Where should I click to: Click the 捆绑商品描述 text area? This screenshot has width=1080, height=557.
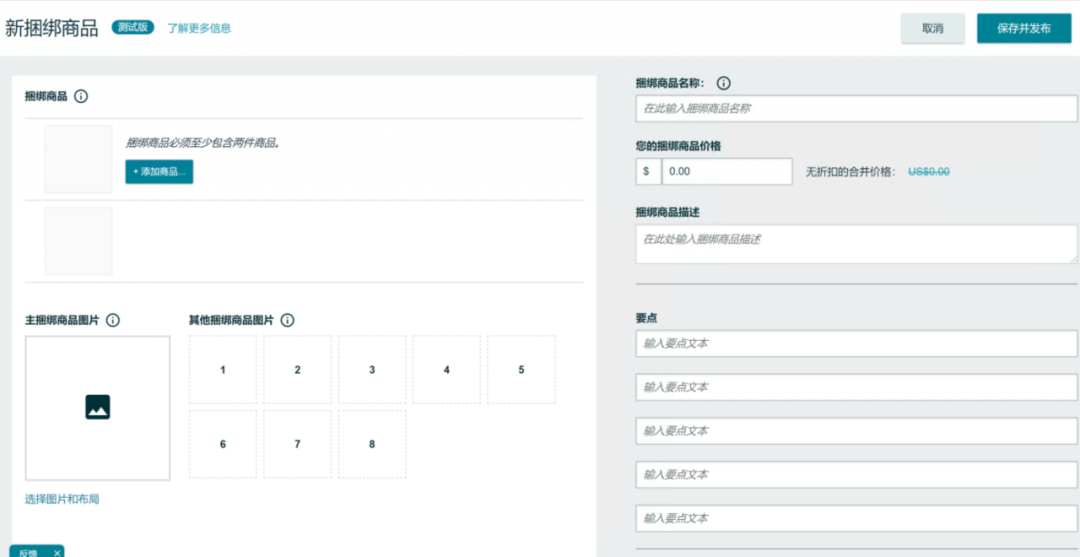(x=856, y=244)
